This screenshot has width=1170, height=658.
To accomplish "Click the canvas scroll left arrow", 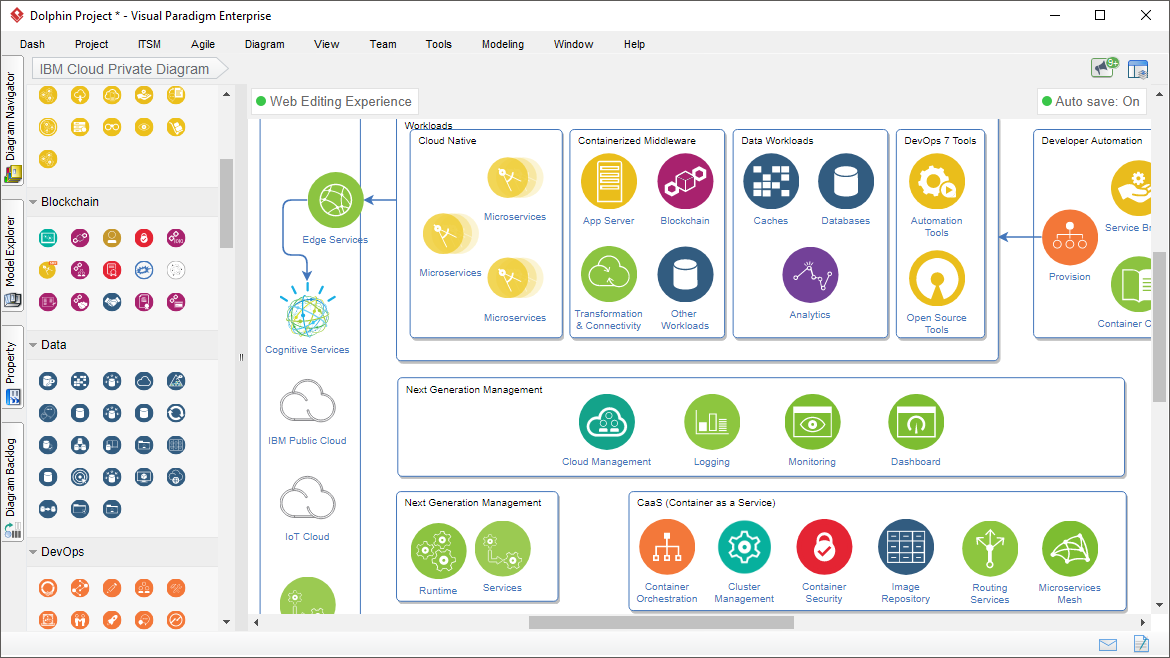I will coord(256,622).
